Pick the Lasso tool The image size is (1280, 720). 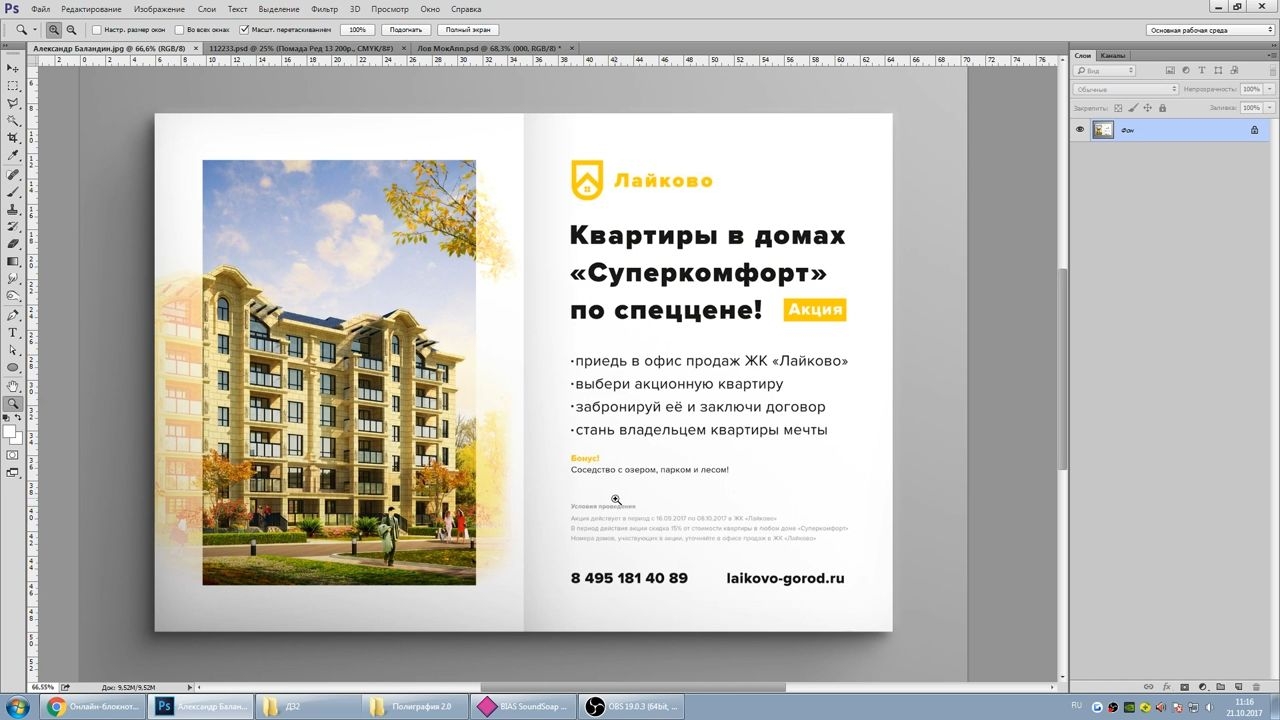pos(13,103)
